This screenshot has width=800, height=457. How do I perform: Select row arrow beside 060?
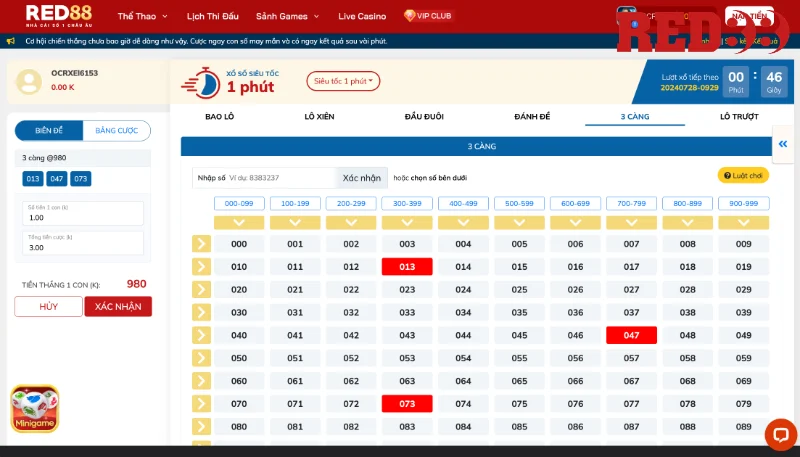tap(202, 381)
